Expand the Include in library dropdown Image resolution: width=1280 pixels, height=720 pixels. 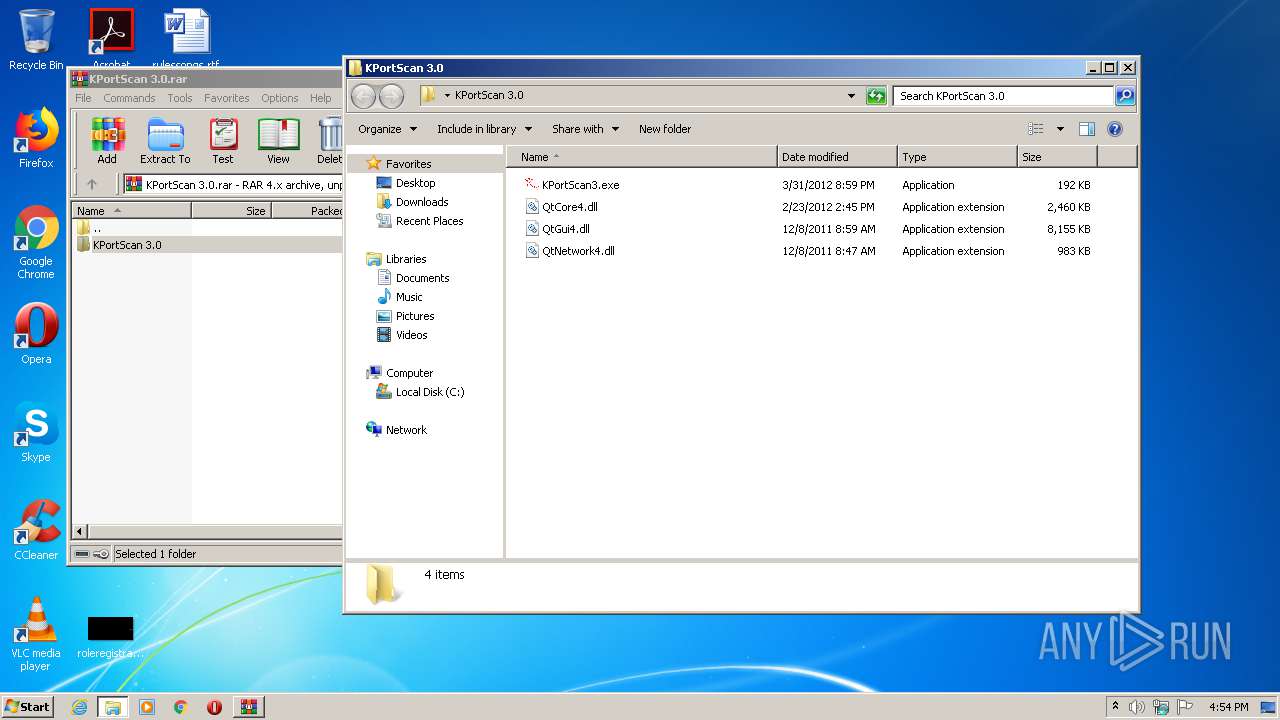[484, 129]
